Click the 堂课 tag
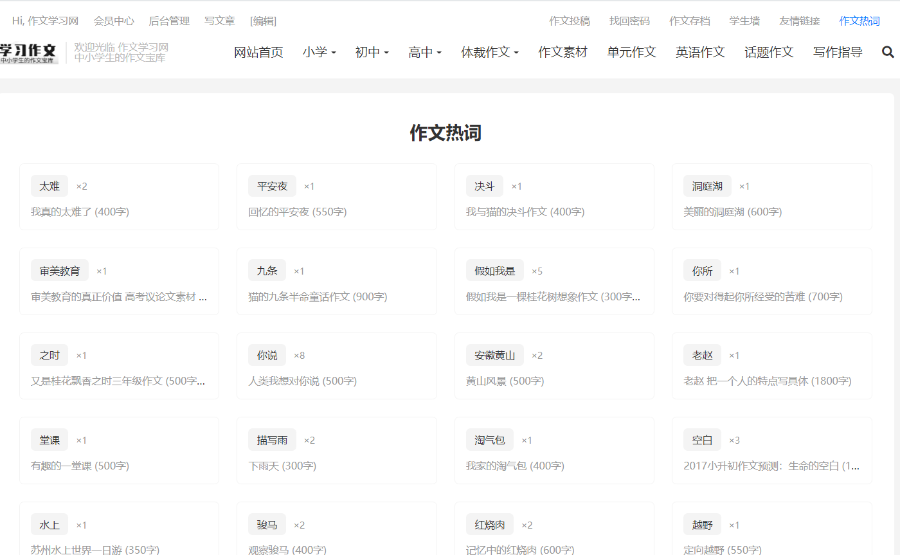Viewport: 900px width, 555px height. (49, 440)
